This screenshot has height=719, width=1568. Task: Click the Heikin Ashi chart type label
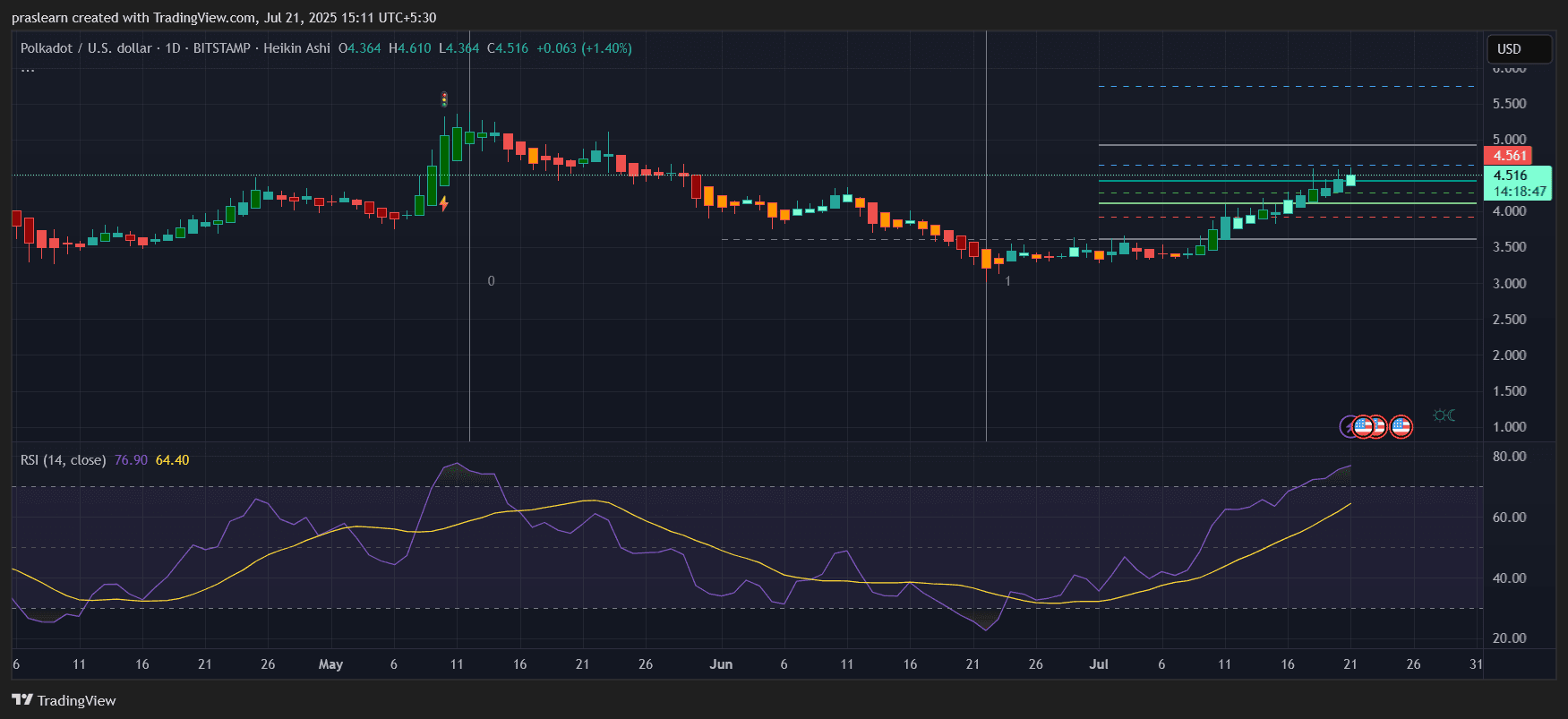click(x=296, y=48)
